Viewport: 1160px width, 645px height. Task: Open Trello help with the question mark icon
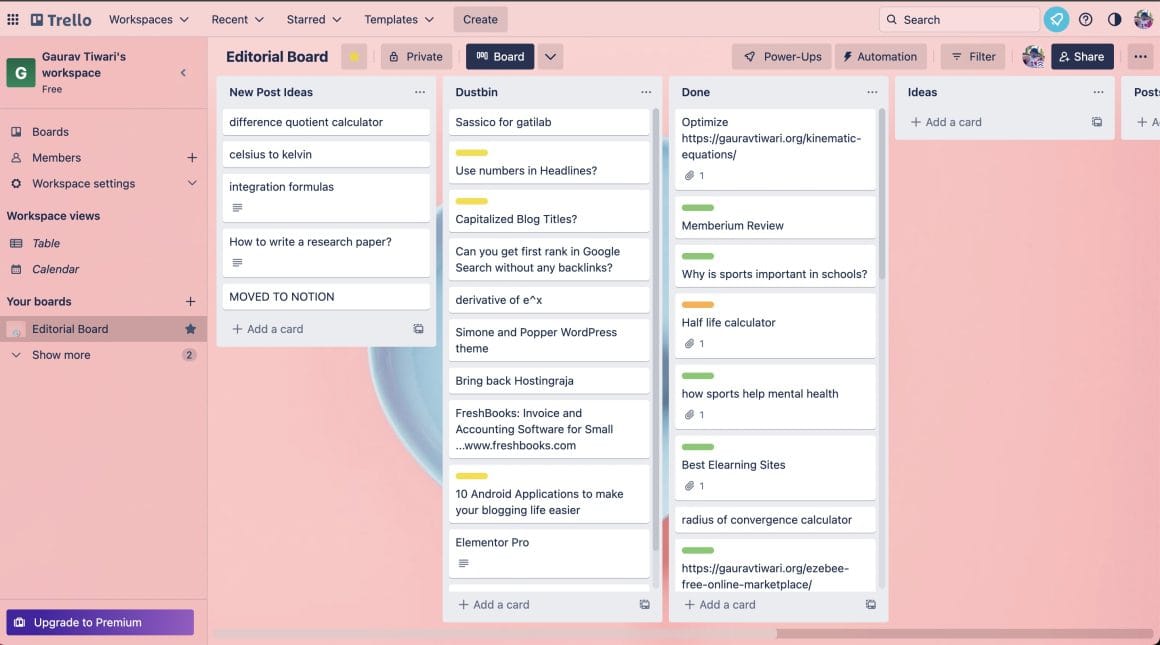(x=1086, y=18)
